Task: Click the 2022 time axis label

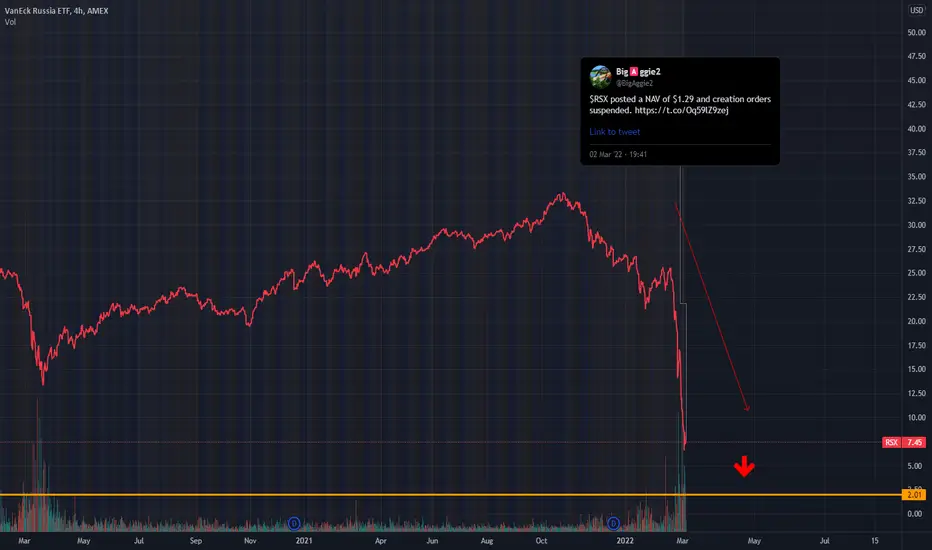Action: 625,541
